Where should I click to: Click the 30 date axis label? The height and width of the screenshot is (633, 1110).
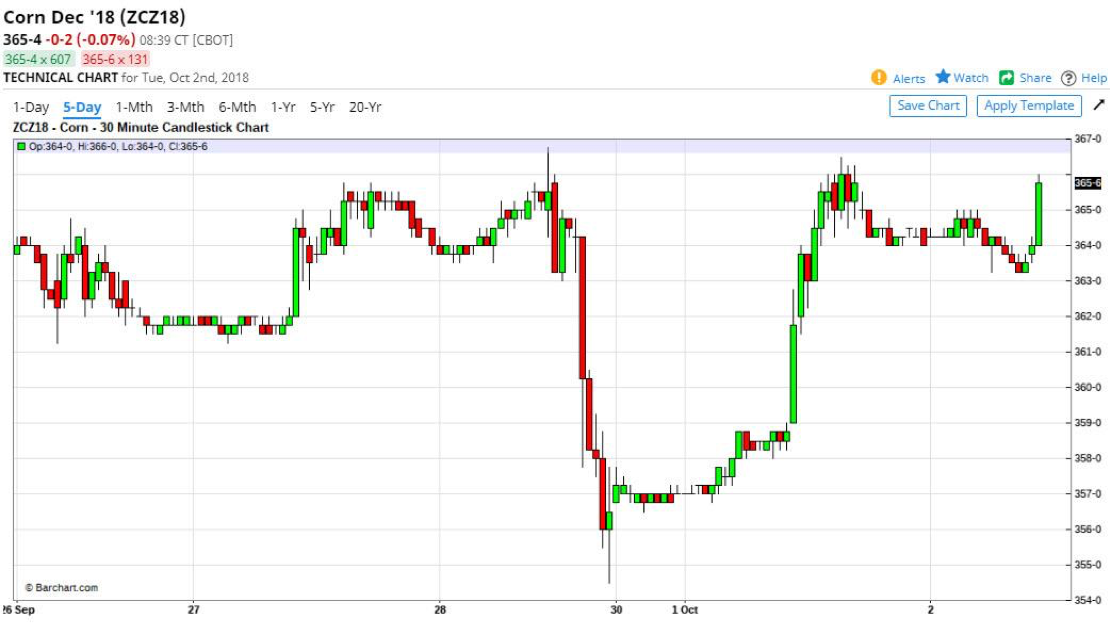616,610
